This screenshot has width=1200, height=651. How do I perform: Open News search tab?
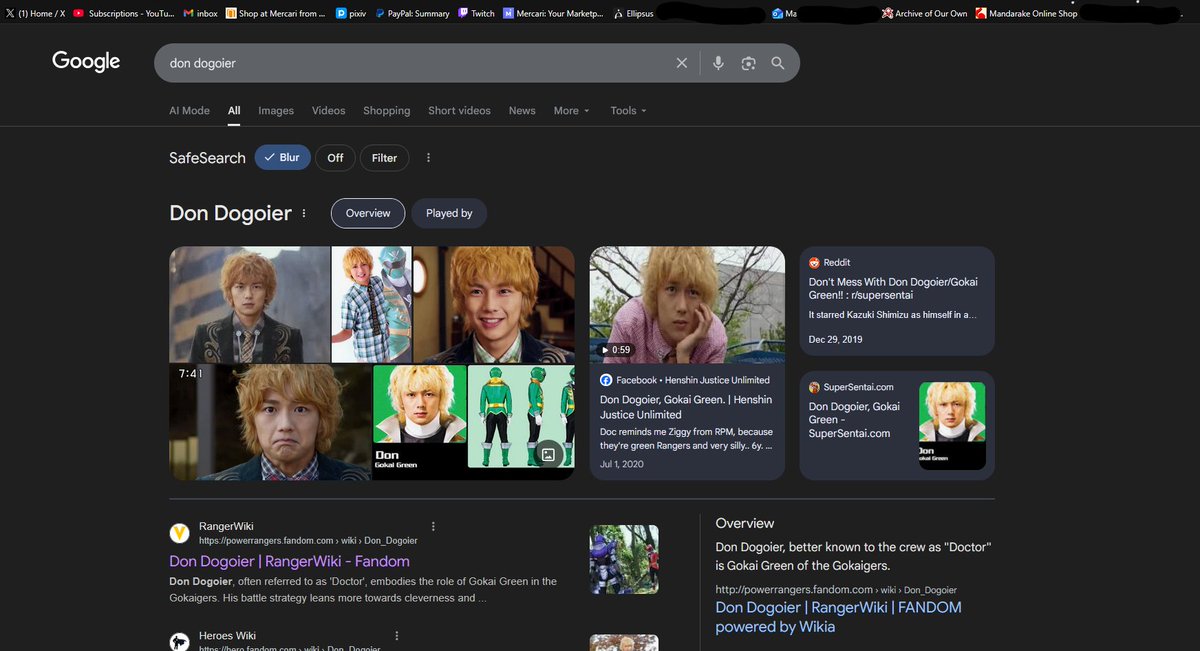pyautogui.click(x=522, y=111)
